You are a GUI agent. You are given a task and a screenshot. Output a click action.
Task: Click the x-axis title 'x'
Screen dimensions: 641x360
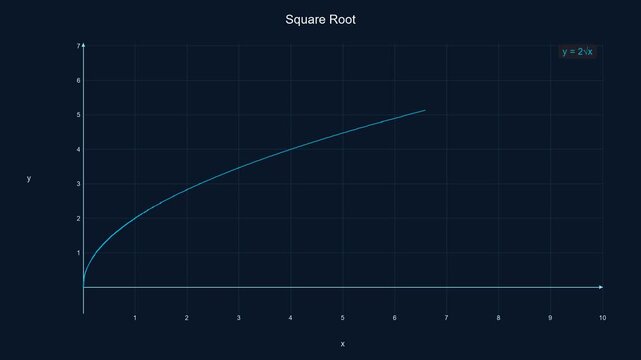click(x=343, y=344)
